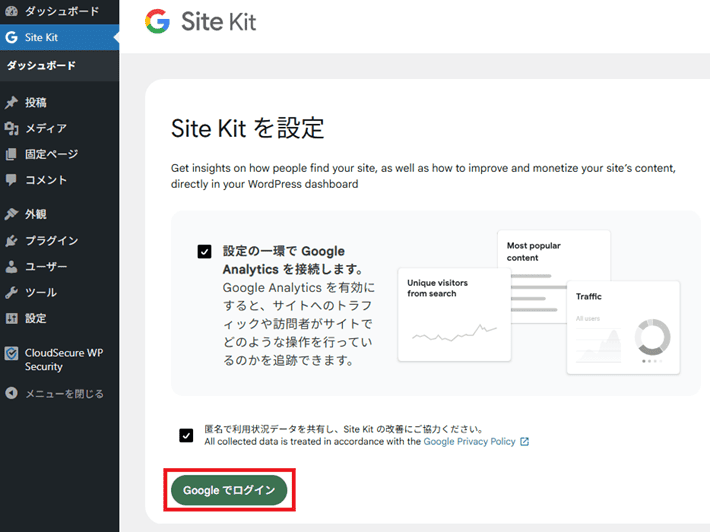Viewport: 710px width, 532px height.
Task: Click the Traffic preview card
Action: [x=623, y=327]
